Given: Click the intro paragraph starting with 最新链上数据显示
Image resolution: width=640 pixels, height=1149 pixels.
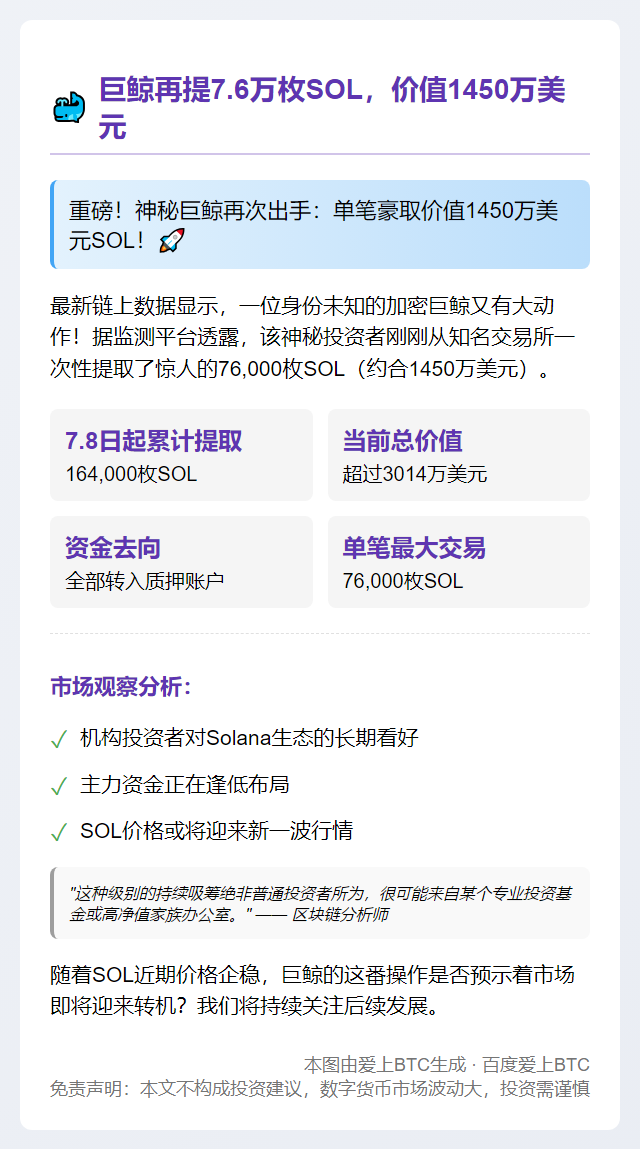Looking at the screenshot, I should point(320,337).
